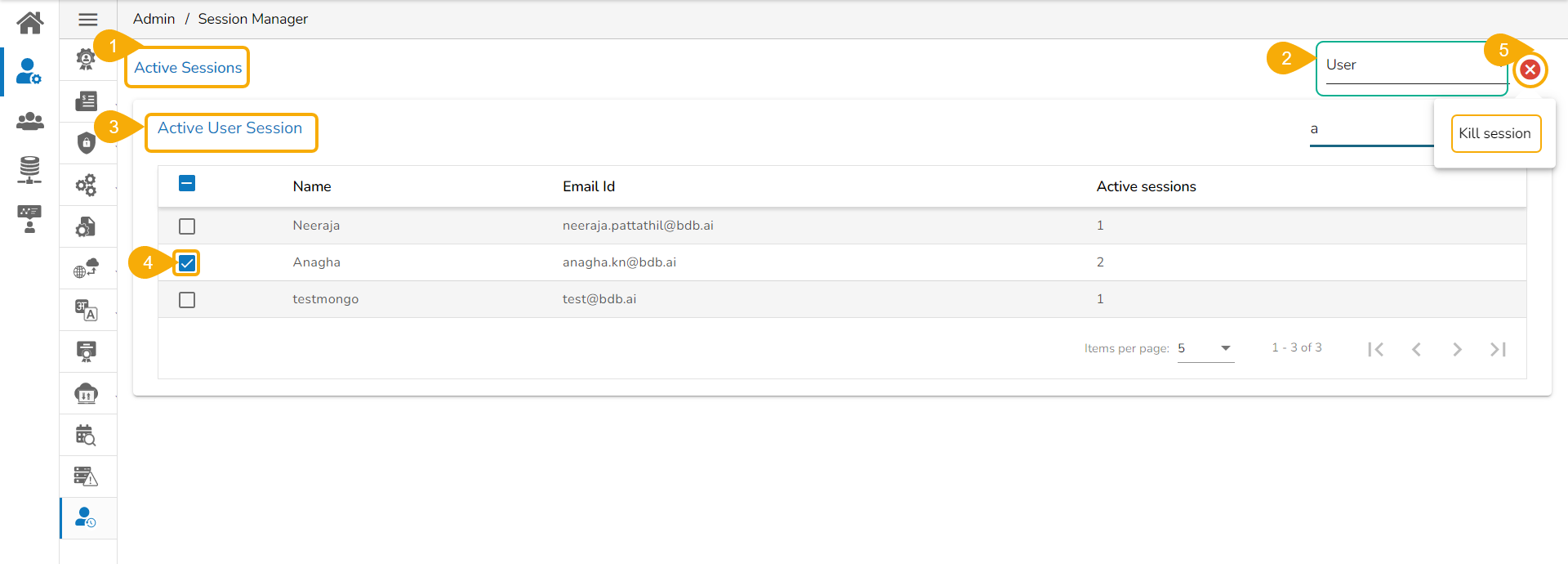Check the checkbox for Neeraja
The width and height of the screenshot is (1568, 564).
pos(187,226)
